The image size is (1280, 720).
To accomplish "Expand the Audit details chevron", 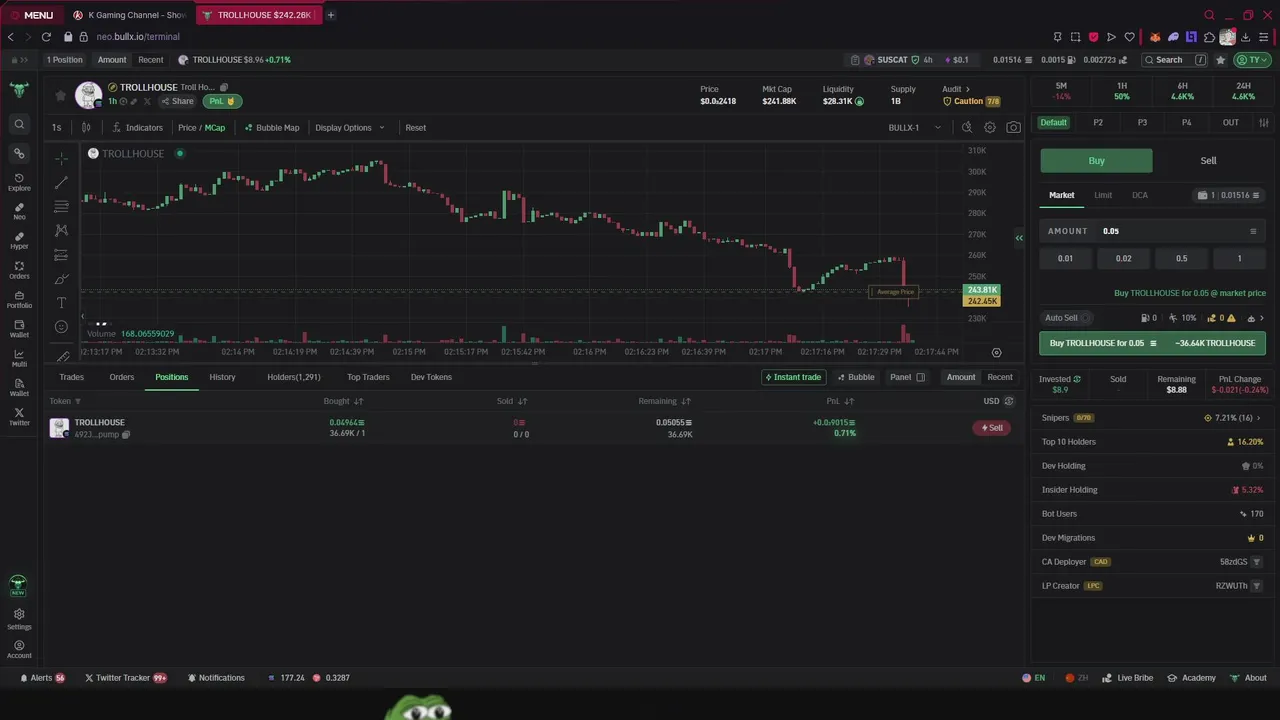I will coord(967,89).
